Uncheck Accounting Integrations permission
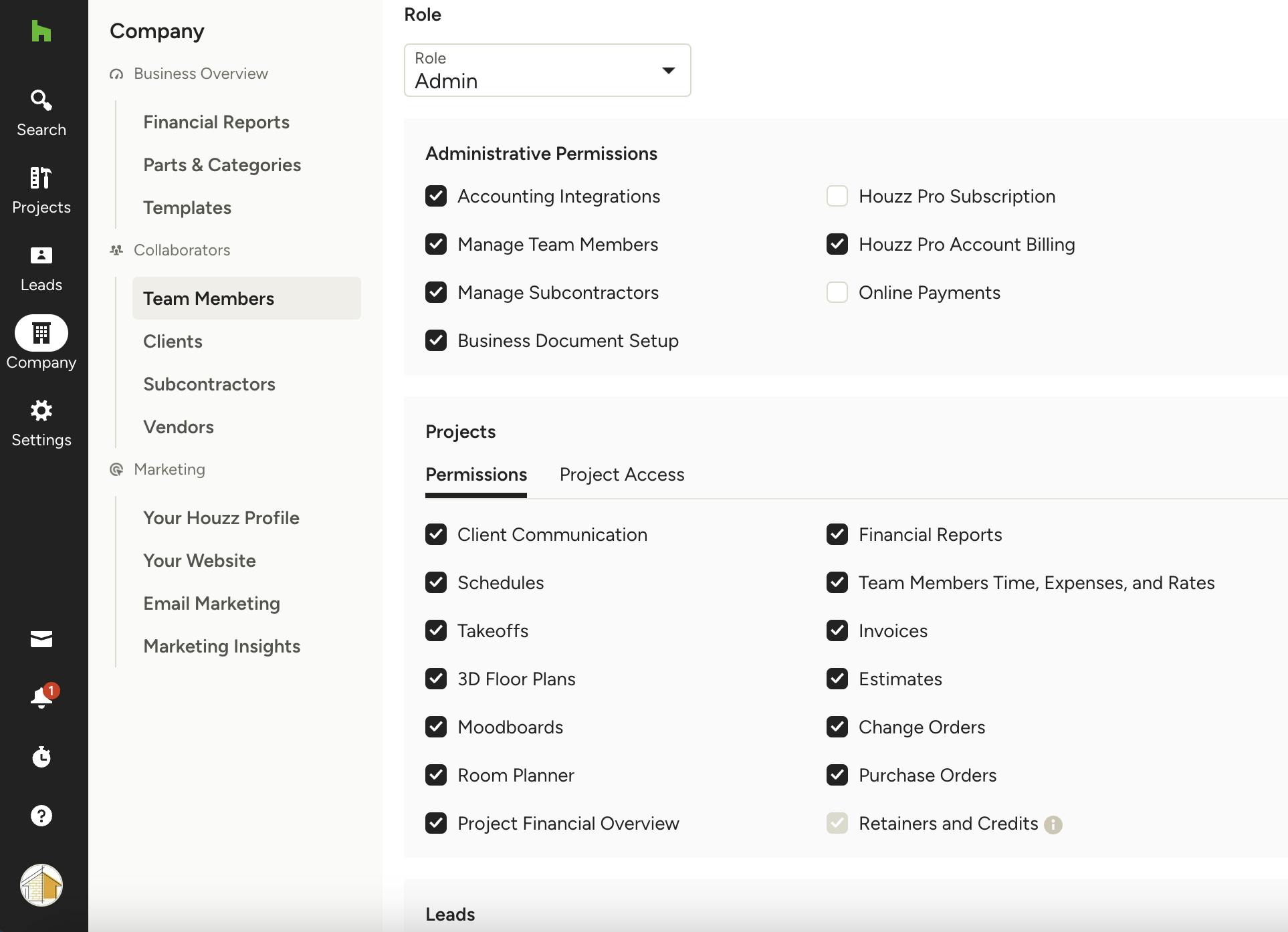The height and width of the screenshot is (932, 1288). pos(436,196)
